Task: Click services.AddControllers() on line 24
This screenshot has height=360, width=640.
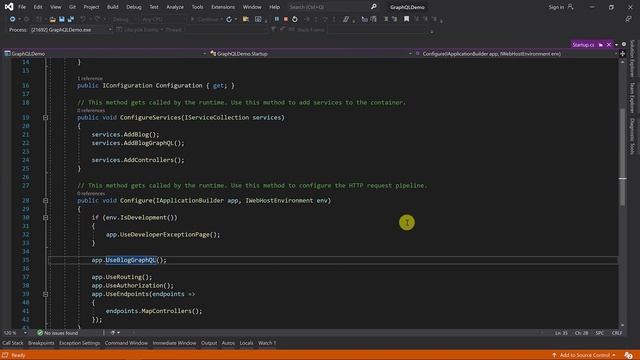Action: tap(138, 160)
